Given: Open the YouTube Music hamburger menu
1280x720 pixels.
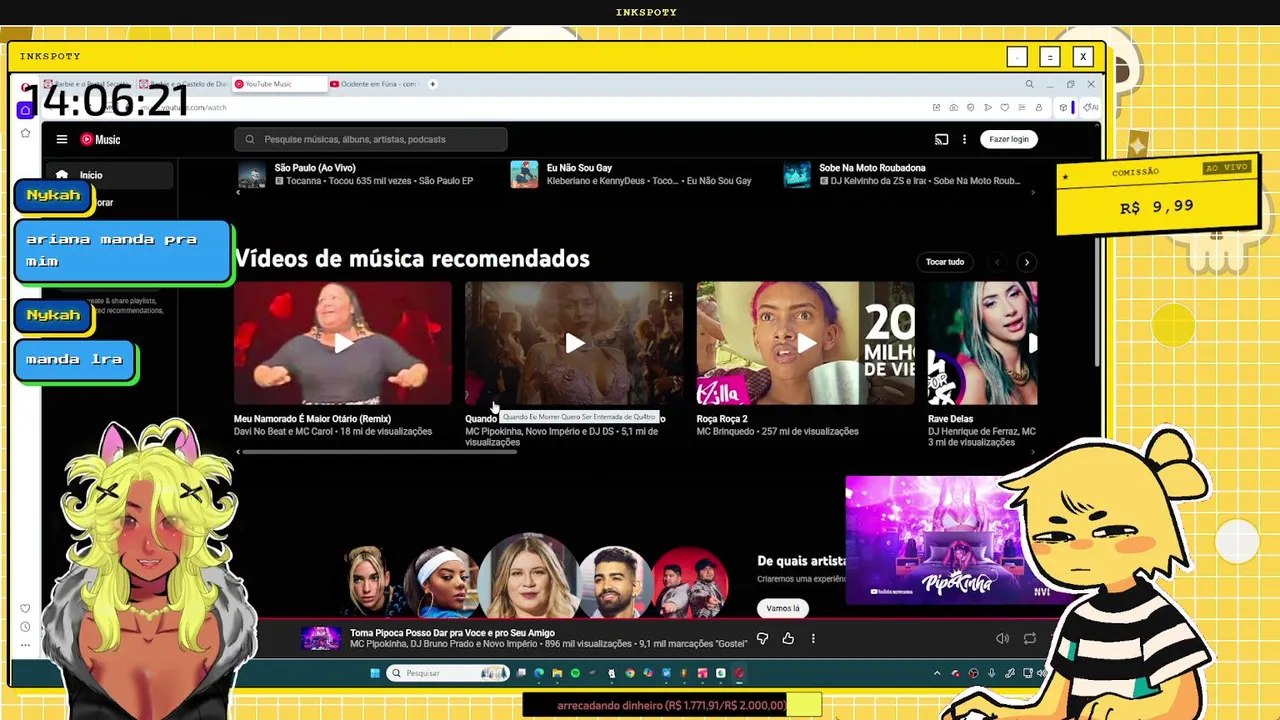Looking at the screenshot, I should tap(62, 140).
